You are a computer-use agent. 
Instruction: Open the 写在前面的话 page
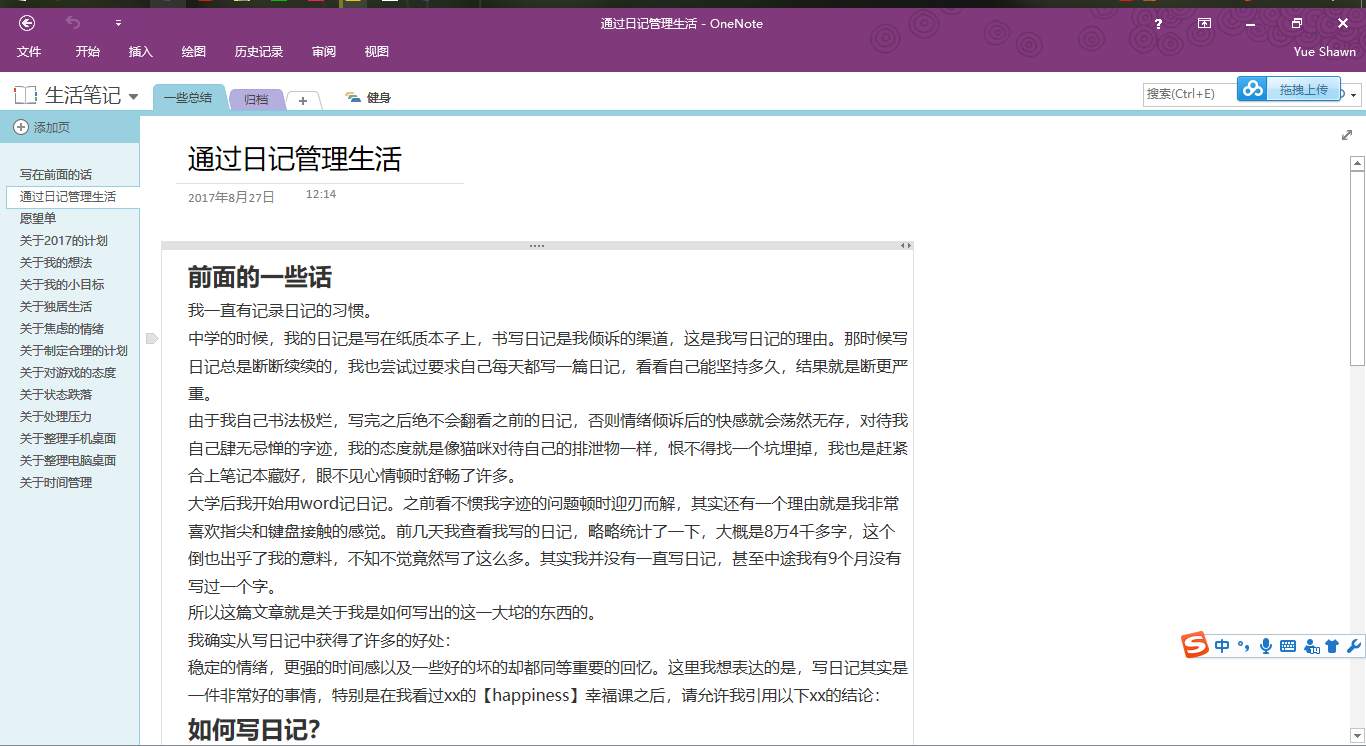tap(56, 175)
